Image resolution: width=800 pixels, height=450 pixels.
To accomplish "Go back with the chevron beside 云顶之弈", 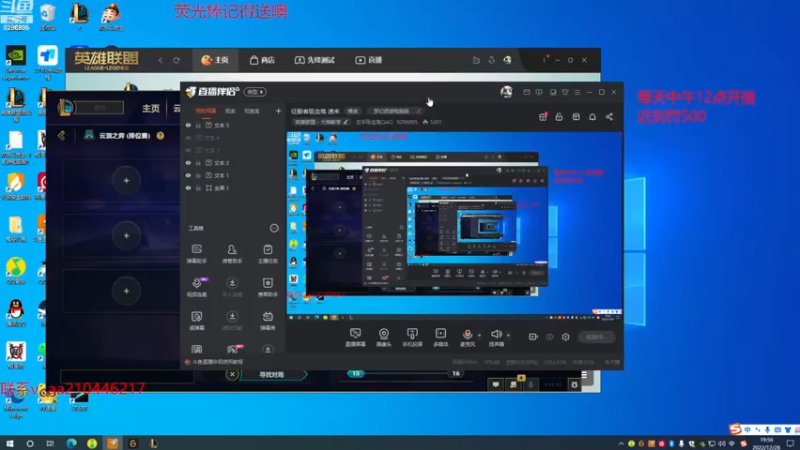I will click(x=62, y=136).
